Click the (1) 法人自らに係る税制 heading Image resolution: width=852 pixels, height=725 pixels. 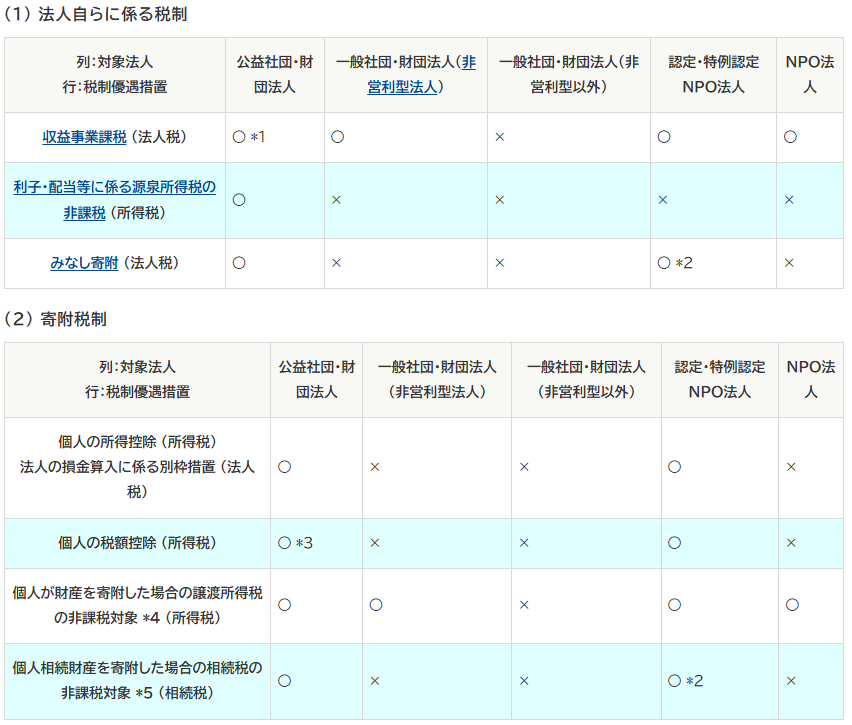coord(95,14)
